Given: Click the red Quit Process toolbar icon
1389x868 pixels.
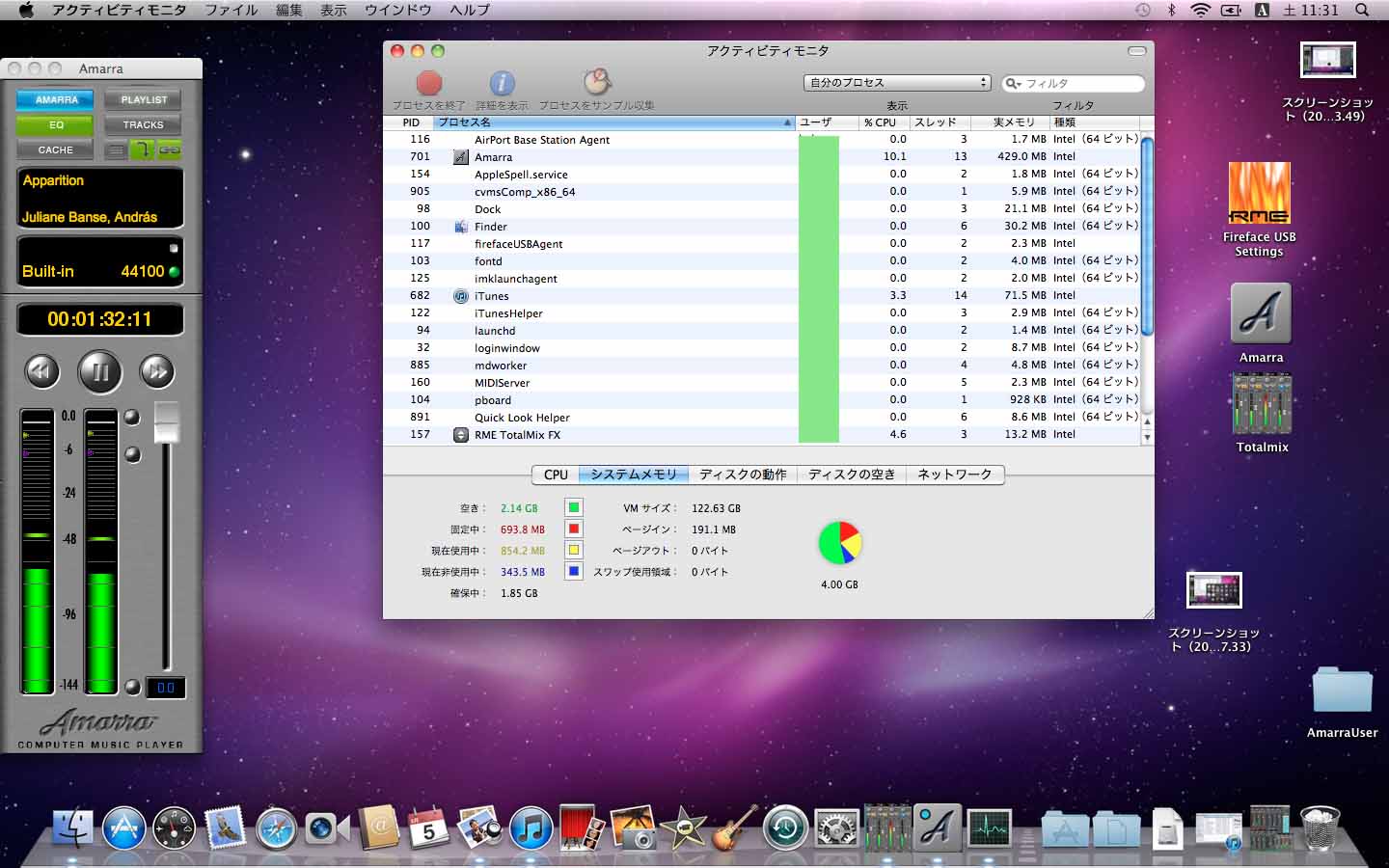Looking at the screenshot, I should click(429, 83).
